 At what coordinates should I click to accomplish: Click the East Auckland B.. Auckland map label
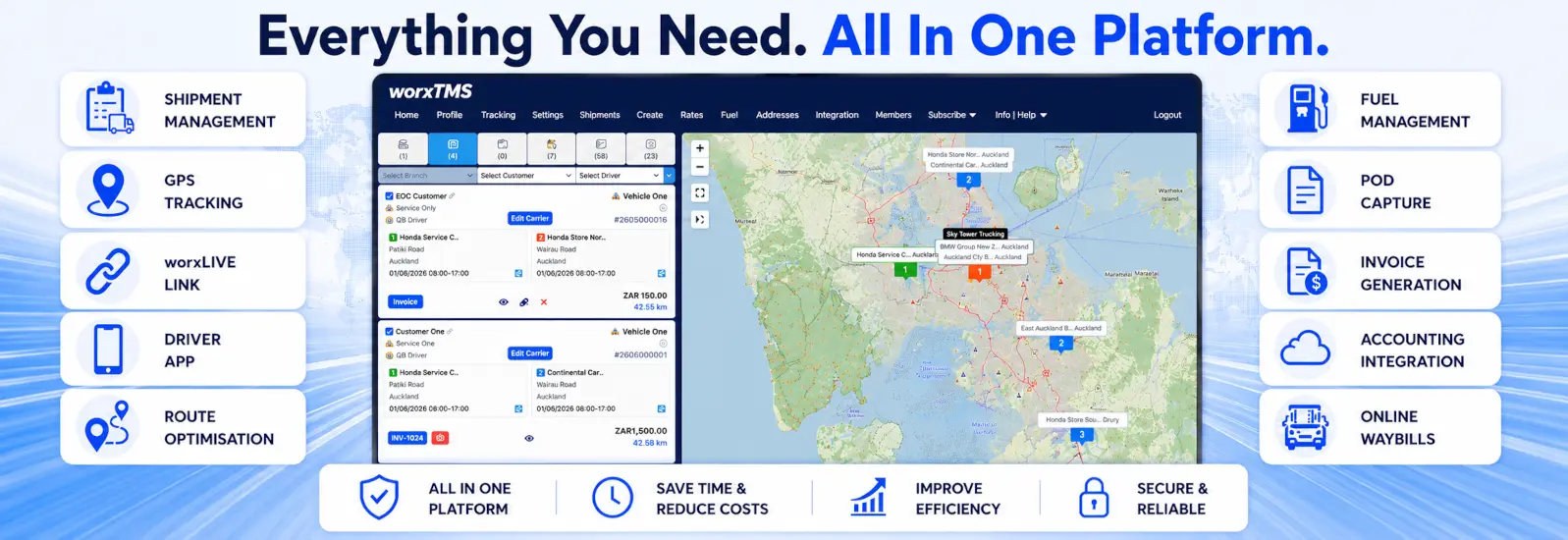1061,328
